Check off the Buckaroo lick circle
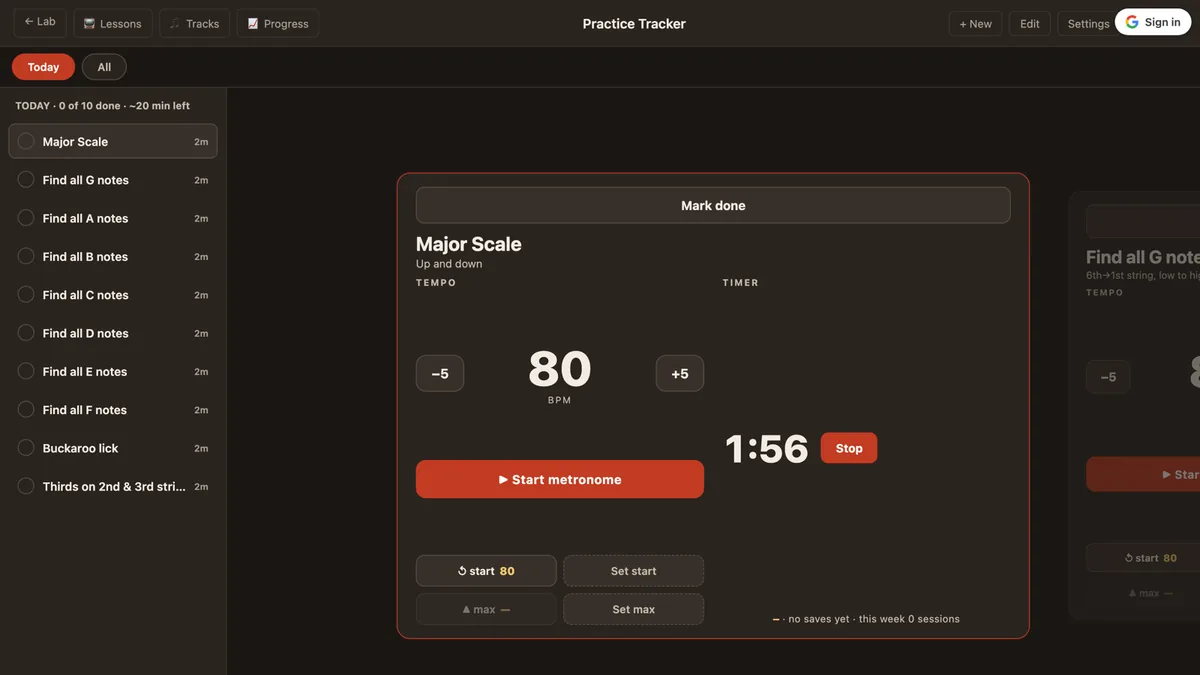 [26, 448]
